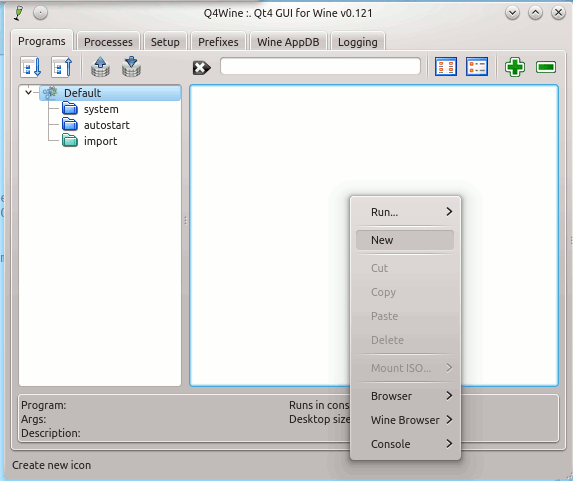The width and height of the screenshot is (573, 481).
Task: Click the blue autostart folder icon
Action: [69, 125]
